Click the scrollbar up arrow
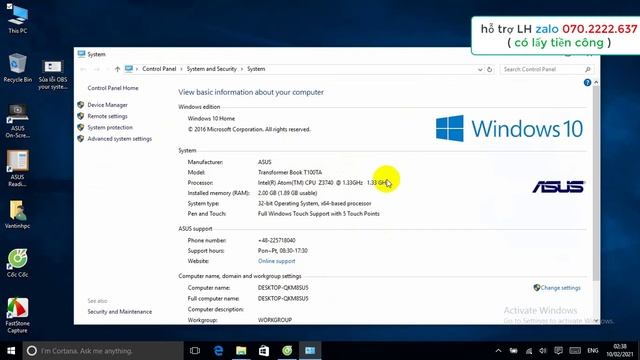Screen dimensions: 640x360 click(596, 82)
